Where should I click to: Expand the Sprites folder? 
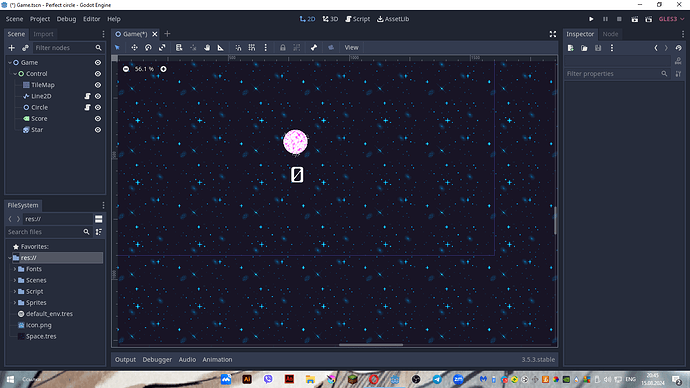pos(15,303)
